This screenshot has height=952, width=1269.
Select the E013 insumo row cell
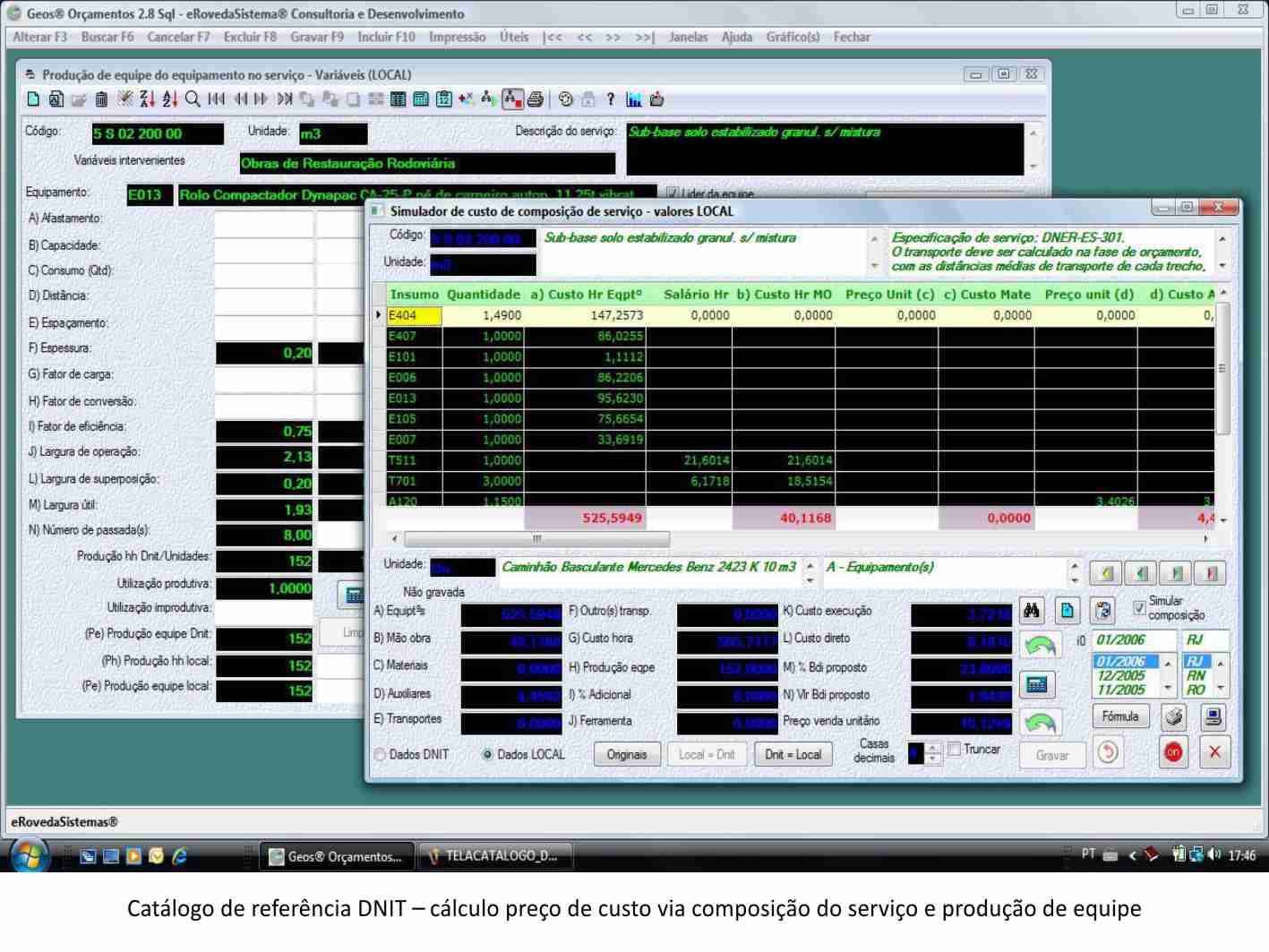(414, 398)
